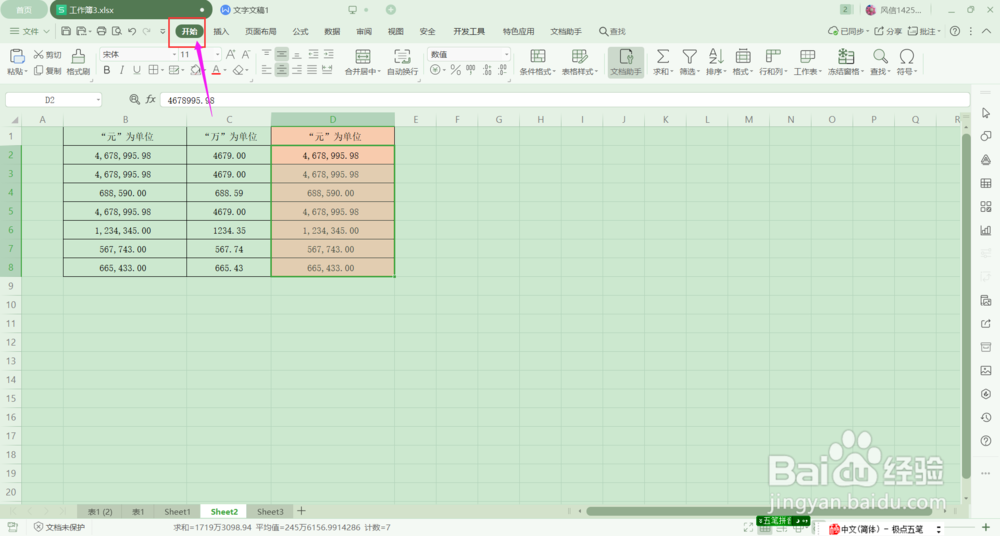This screenshot has height=536, width=1000.
Task: Open the 插入 Insert ribbon tab
Action: pos(221,31)
